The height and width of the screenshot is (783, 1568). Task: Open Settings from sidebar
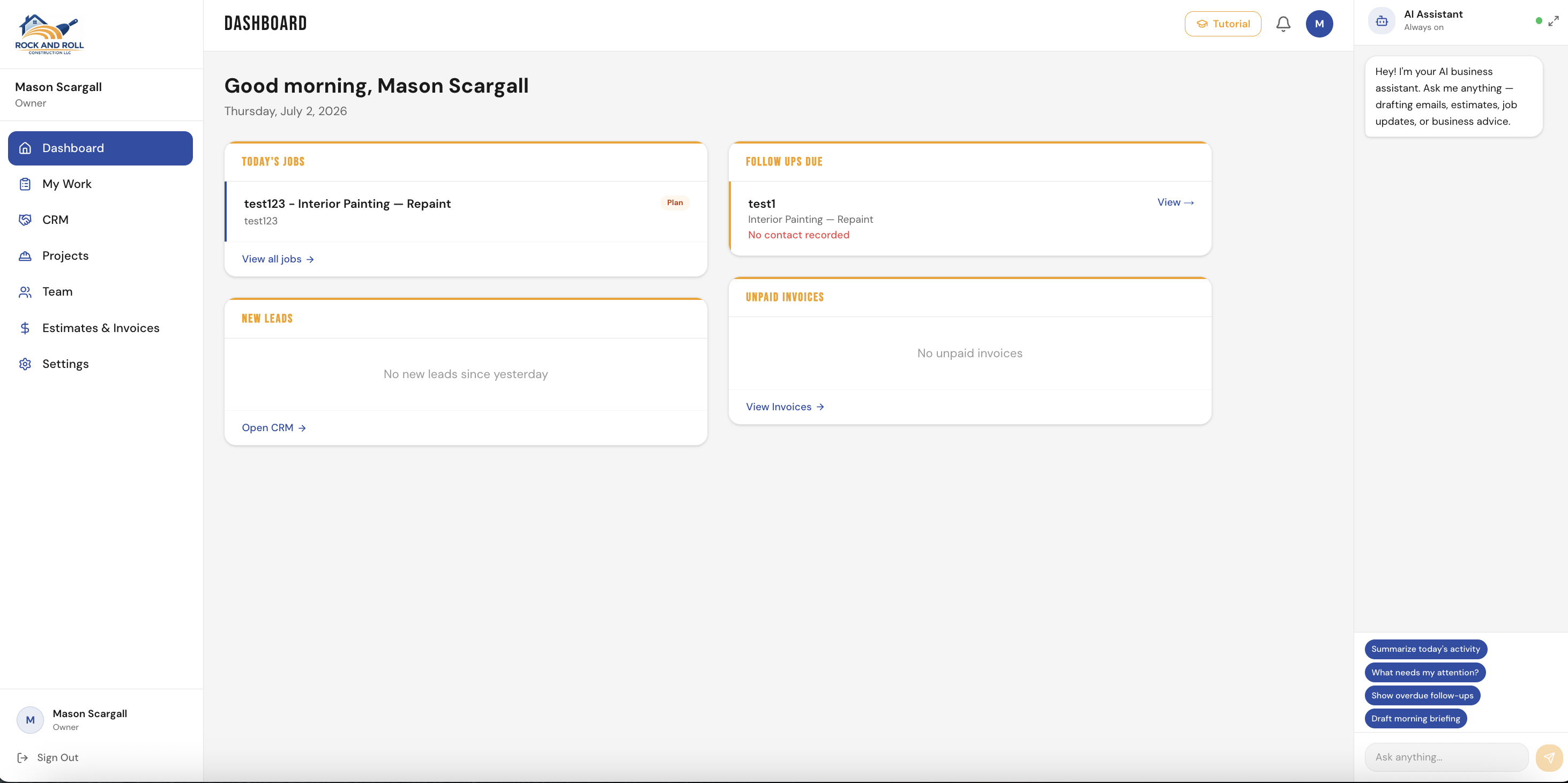(100, 364)
